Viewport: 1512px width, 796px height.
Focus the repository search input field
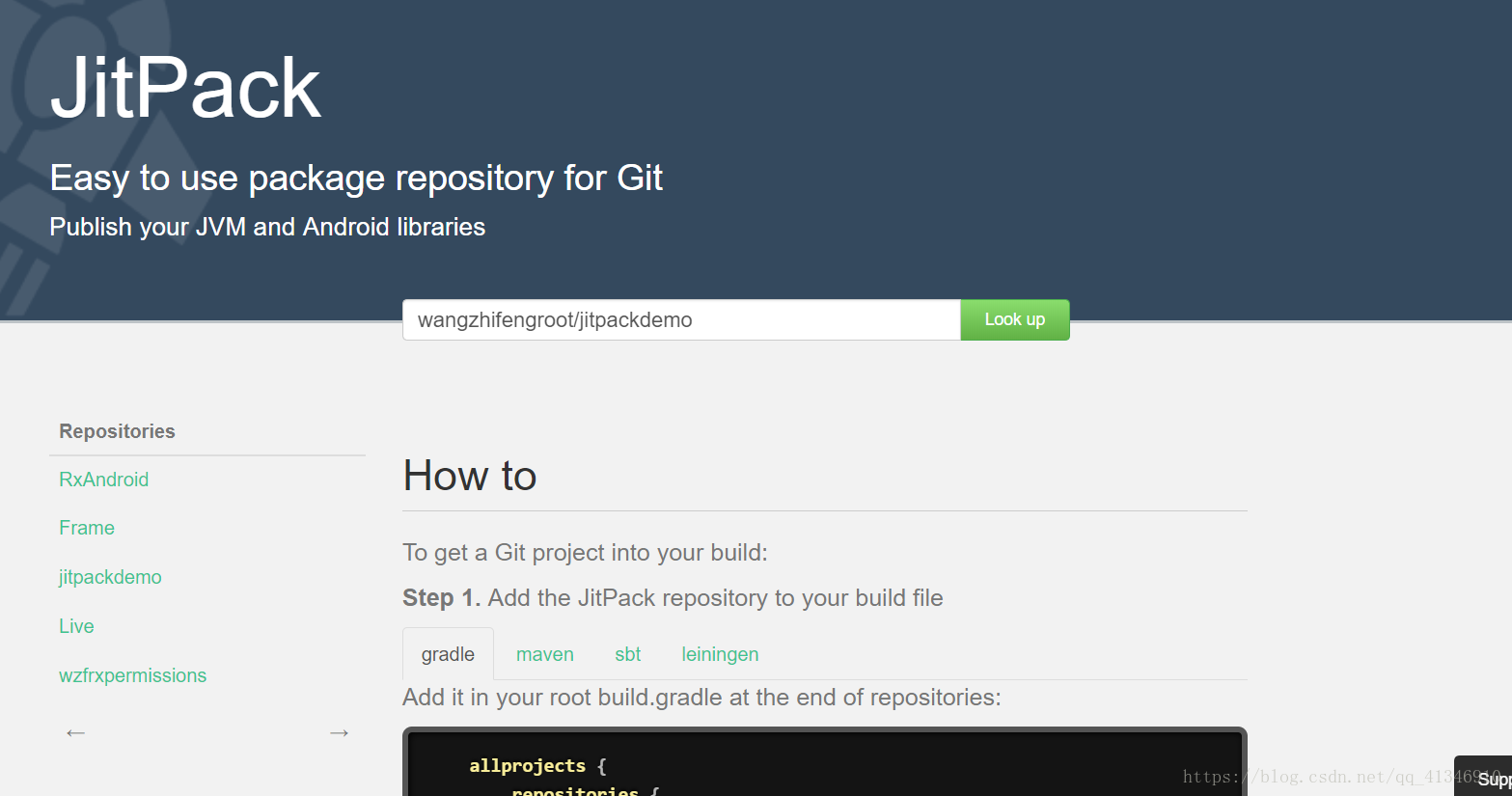681,320
